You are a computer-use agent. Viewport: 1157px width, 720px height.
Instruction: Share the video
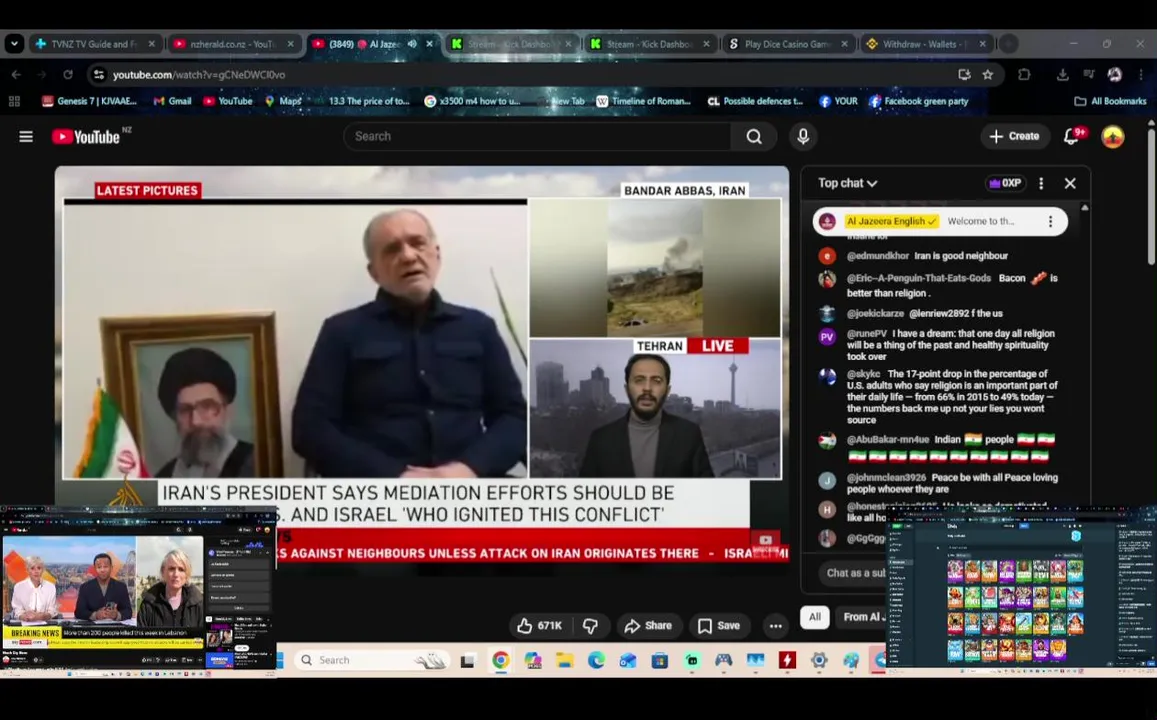pos(649,626)
